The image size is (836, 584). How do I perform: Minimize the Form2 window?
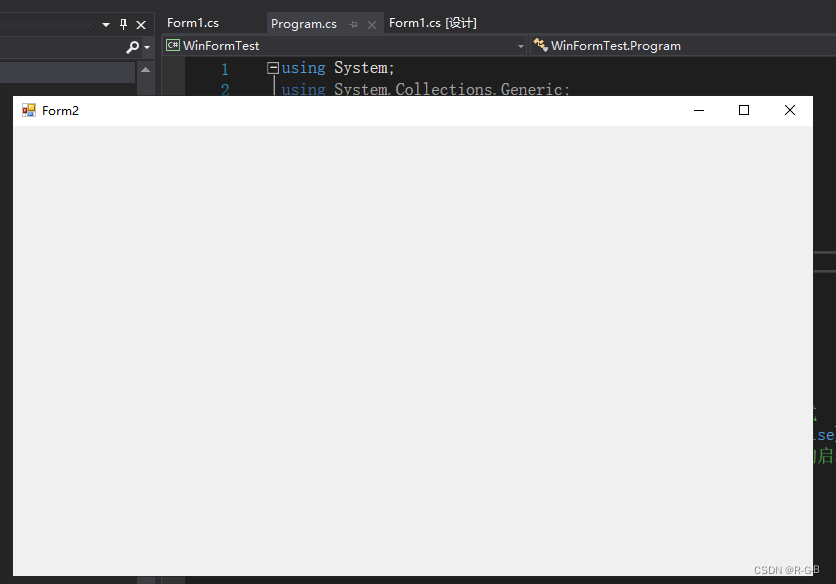point(699,110)
